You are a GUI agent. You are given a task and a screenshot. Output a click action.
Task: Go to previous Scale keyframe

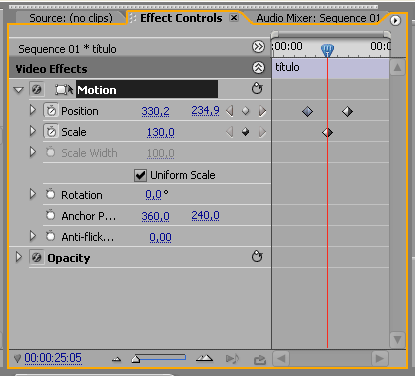tap(230, 132)
